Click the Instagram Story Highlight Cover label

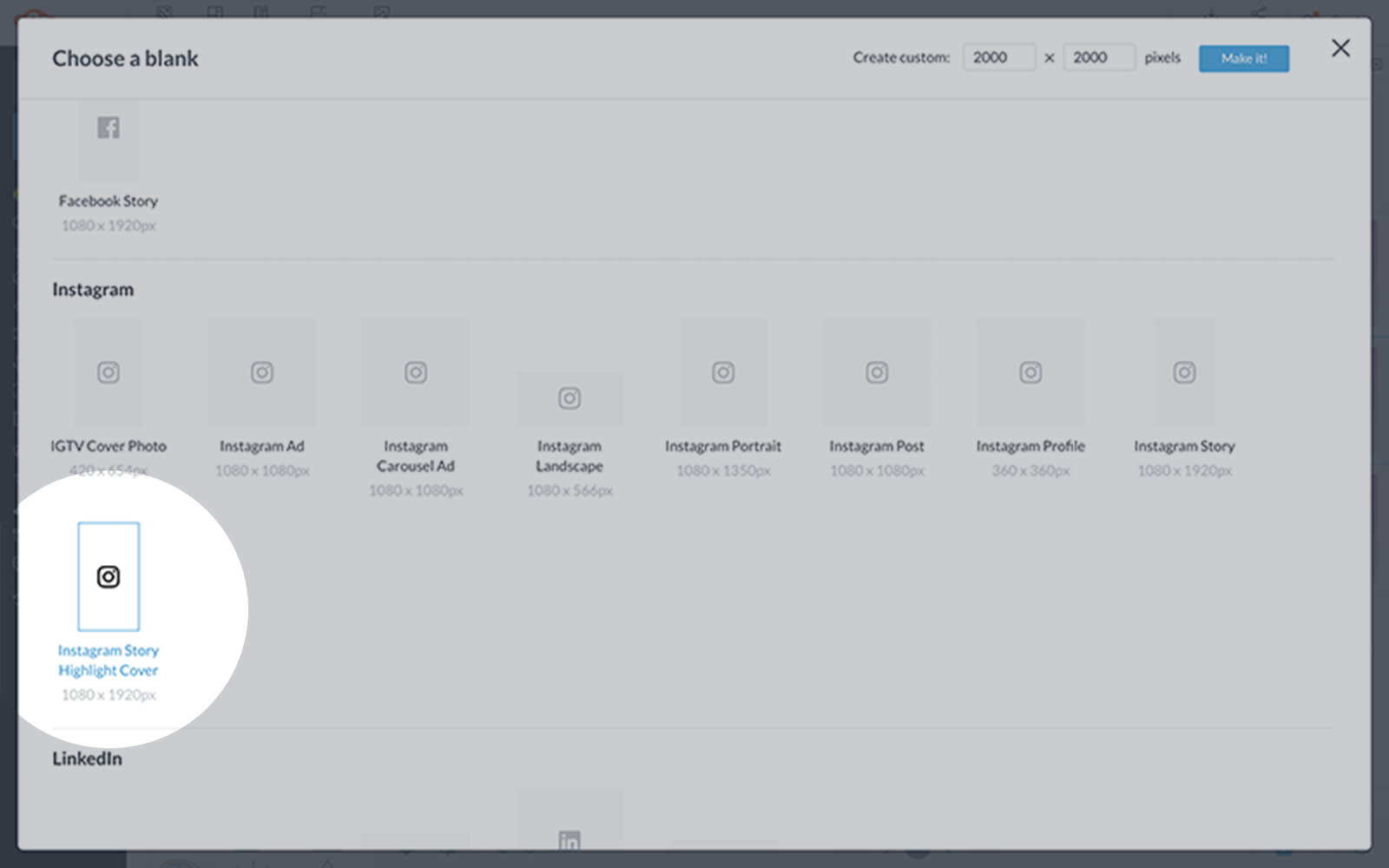109,661
